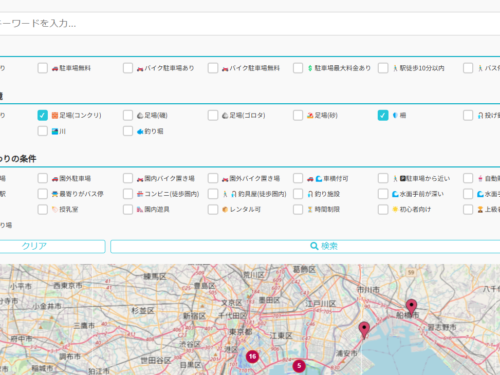Click the 世田谷区 label on the map
This screenshot has width=500, height=375.
coord(156,360)
